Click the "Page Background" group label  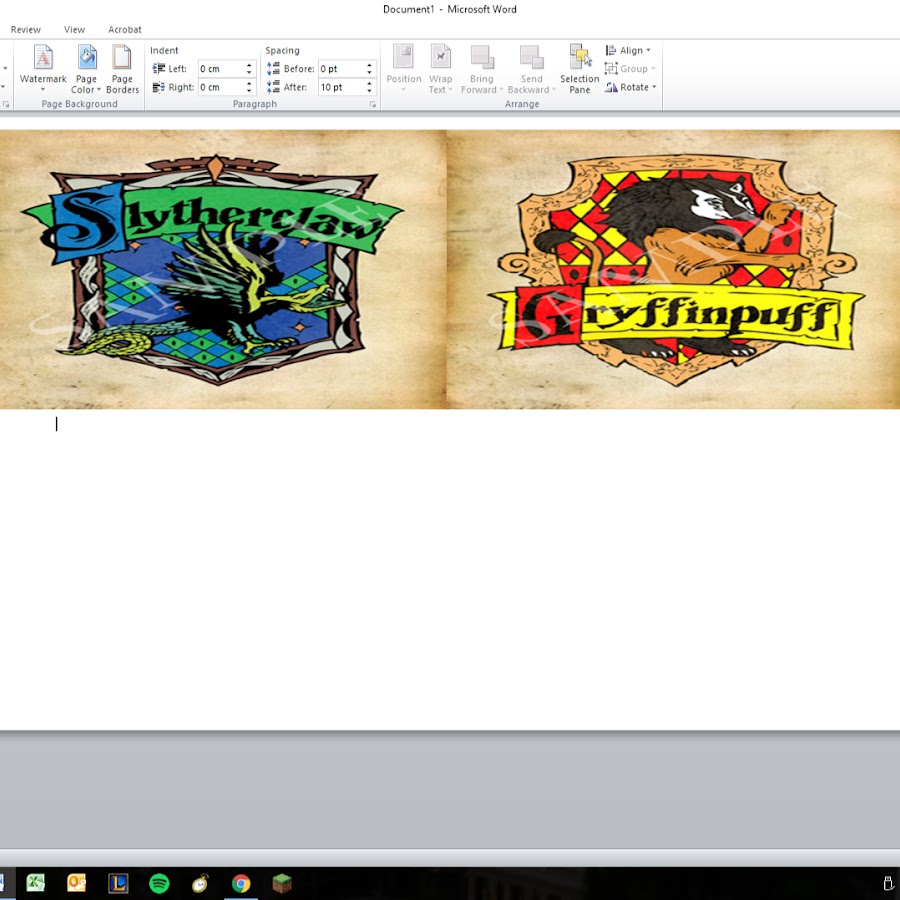79,104
